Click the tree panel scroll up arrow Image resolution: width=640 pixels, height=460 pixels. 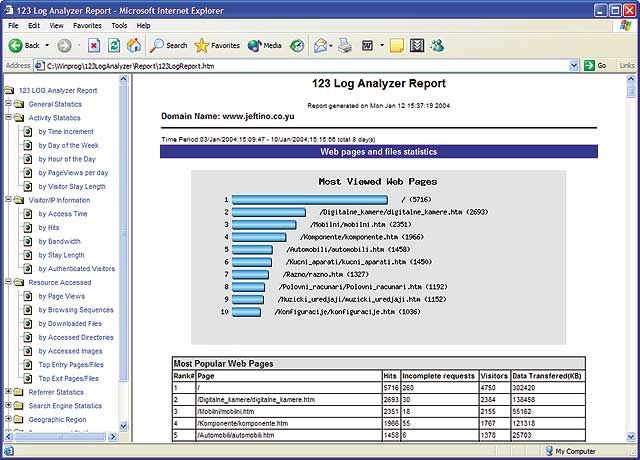pos(124,79)
